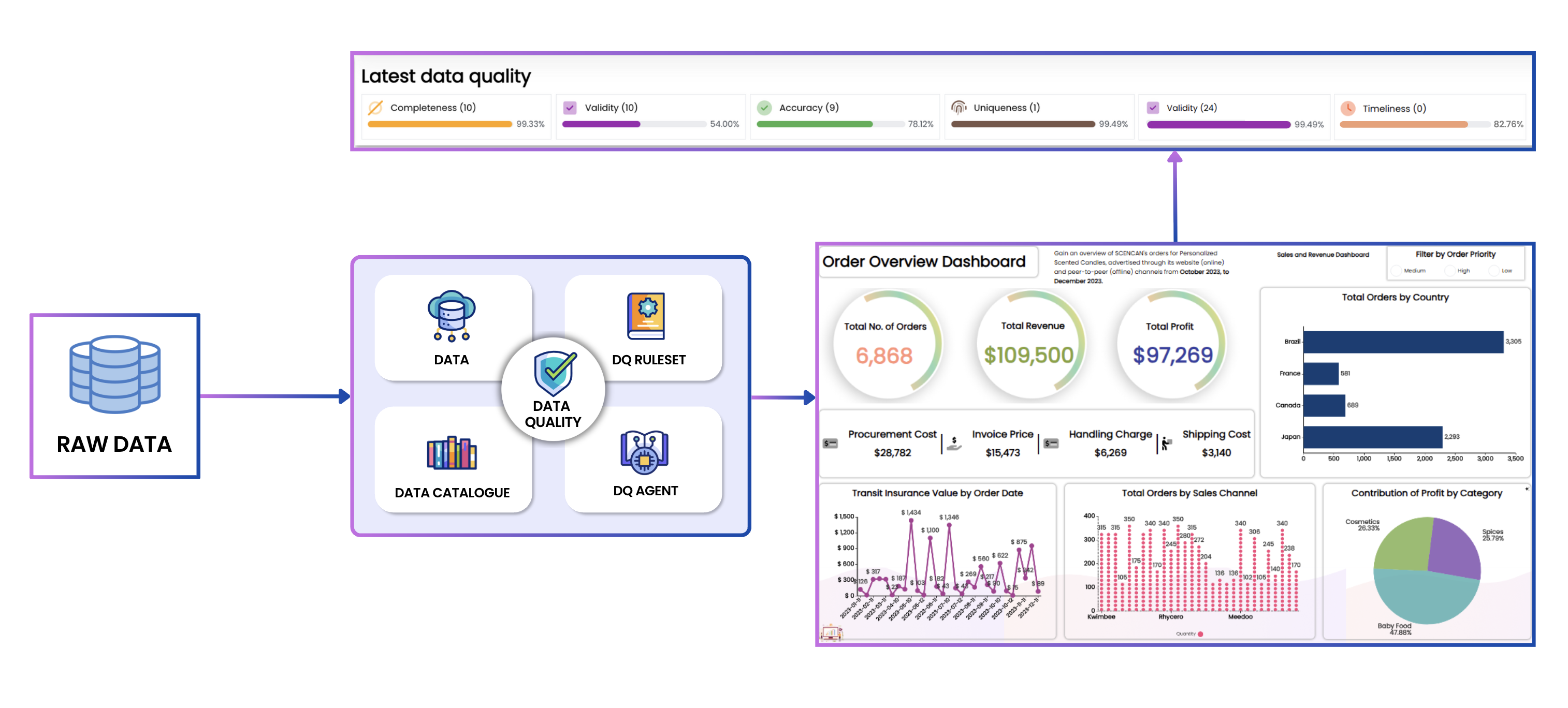
Task: Click the Uniqueness fingerprint icon
Action: [960, 108]
